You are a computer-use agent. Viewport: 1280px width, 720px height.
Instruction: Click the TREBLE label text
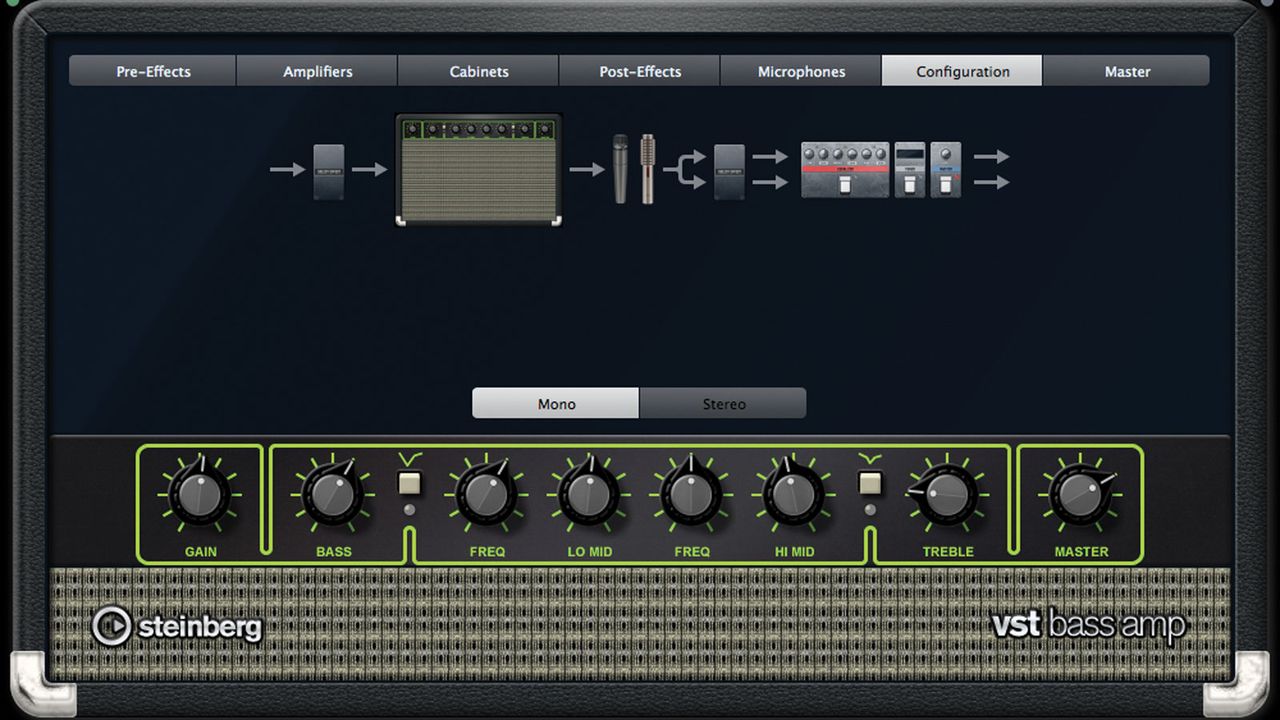(x=948, y=551)
